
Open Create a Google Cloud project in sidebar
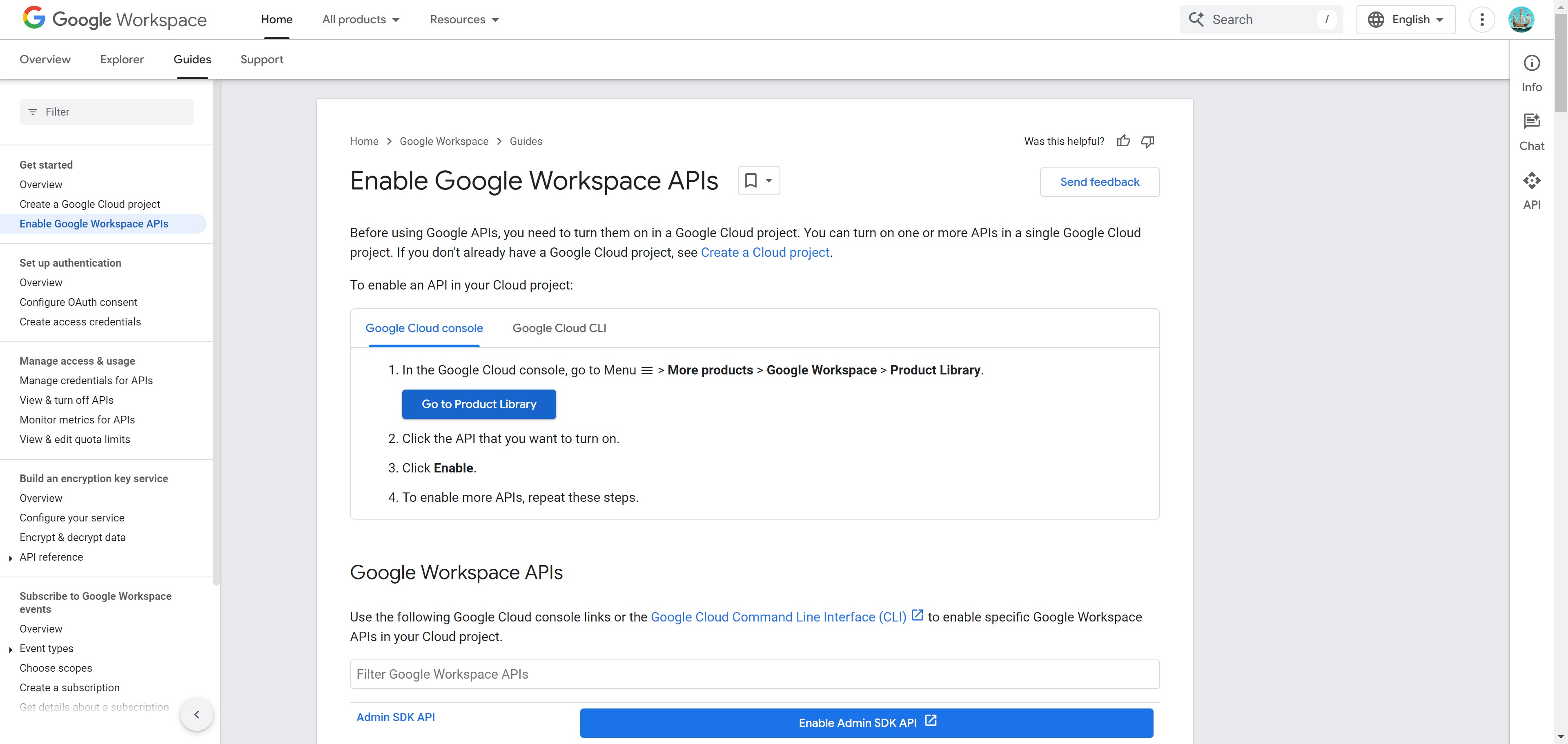click(x=89, y=204)
